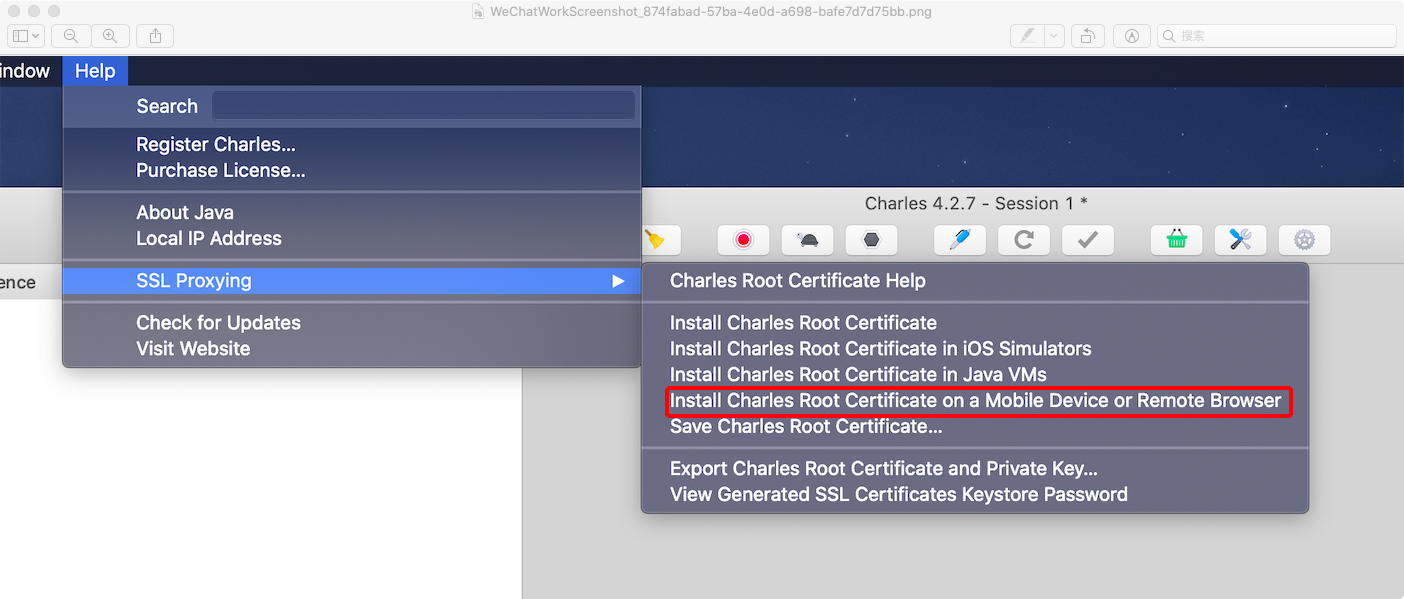This screenshot has height=599, width=1404.
Task: Open the green basket purchase icon
Action: click(1177, 240)
